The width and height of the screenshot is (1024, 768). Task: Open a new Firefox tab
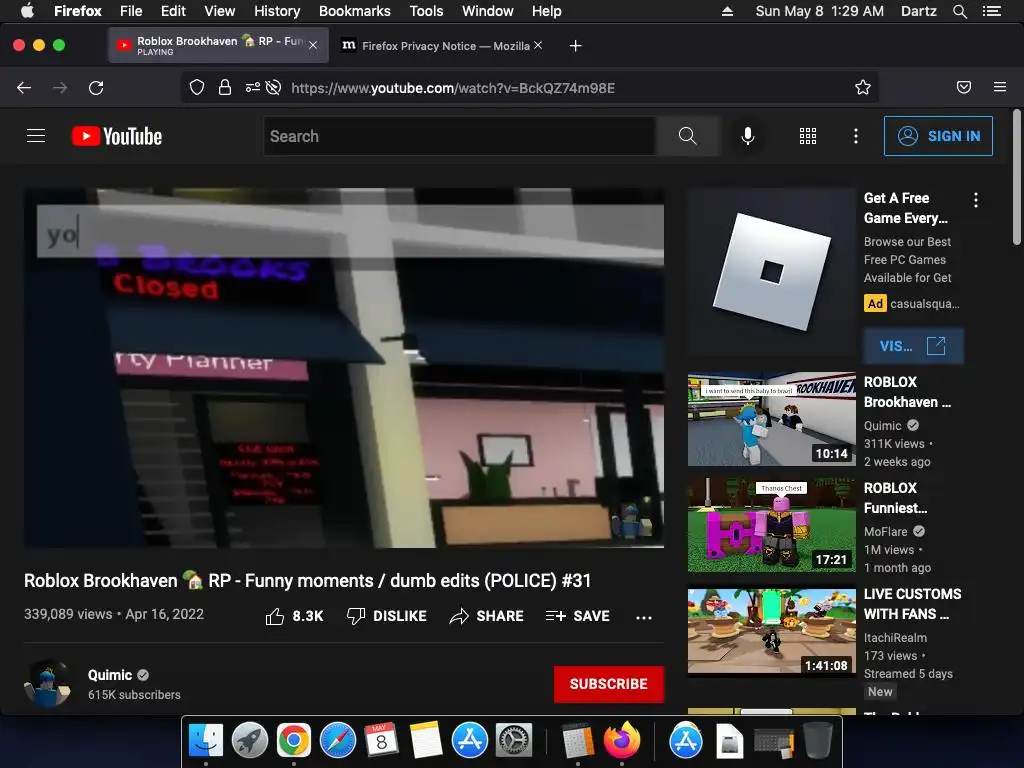tap(575, 46)
